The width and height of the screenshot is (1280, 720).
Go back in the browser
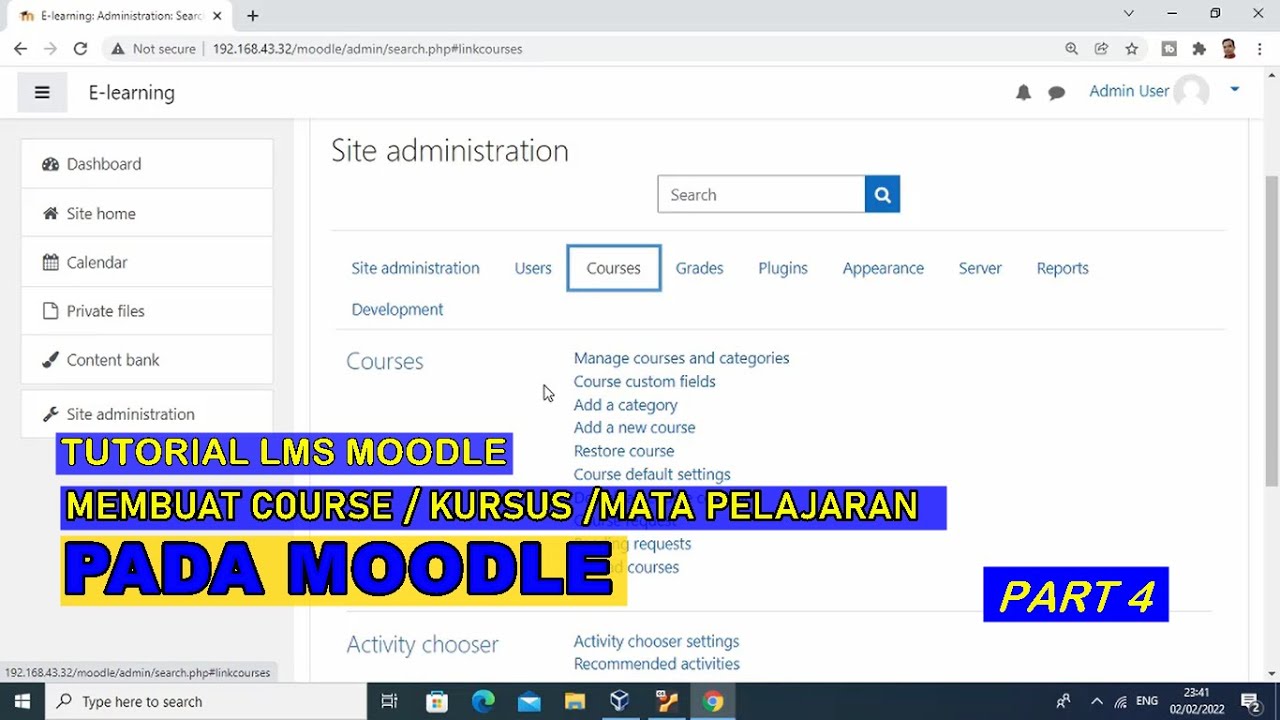[20, 48]
